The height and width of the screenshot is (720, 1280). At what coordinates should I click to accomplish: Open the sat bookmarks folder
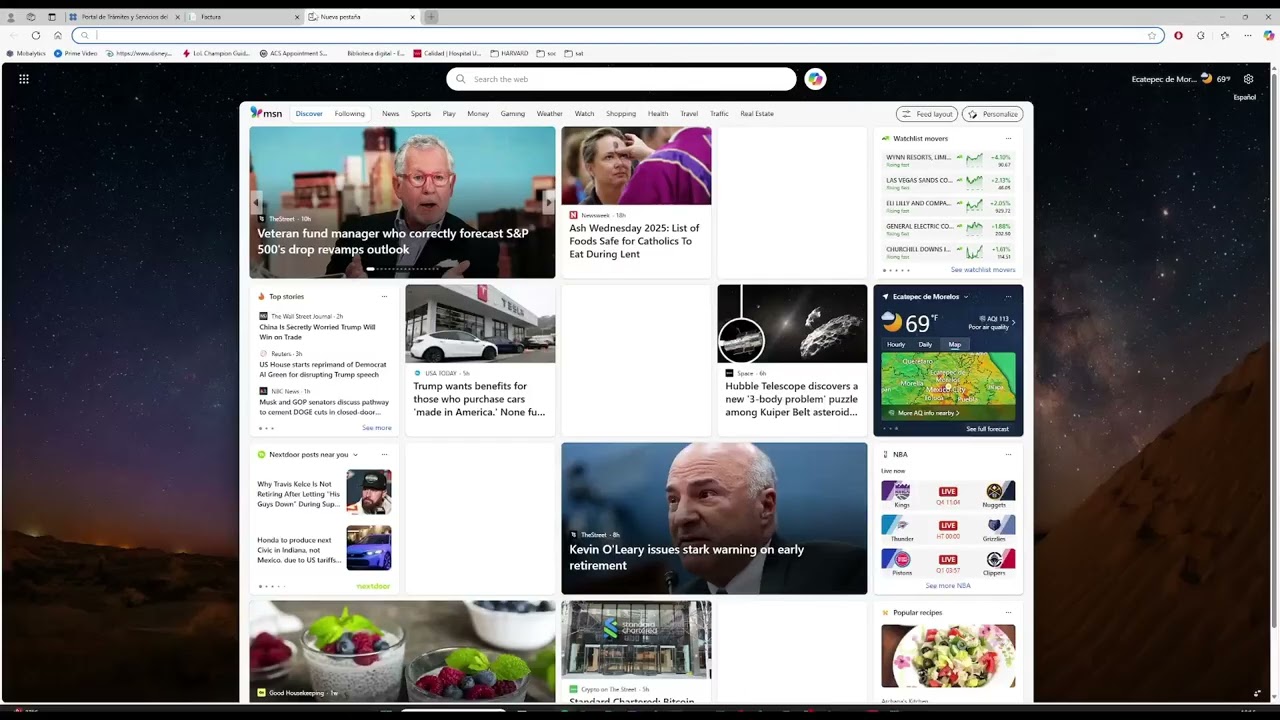[573, 53]
